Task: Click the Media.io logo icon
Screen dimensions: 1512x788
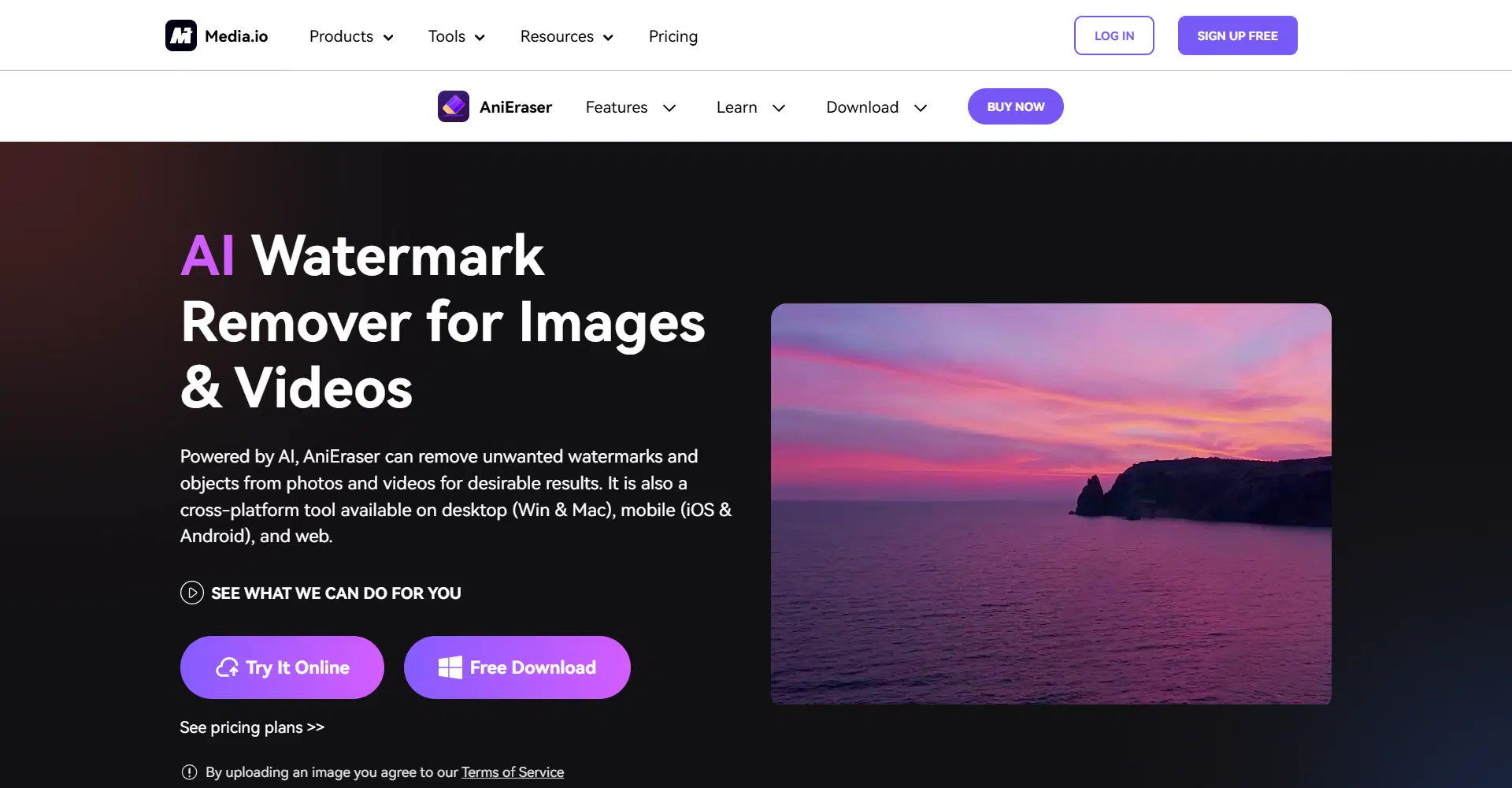Action: (x=181, y=35)
